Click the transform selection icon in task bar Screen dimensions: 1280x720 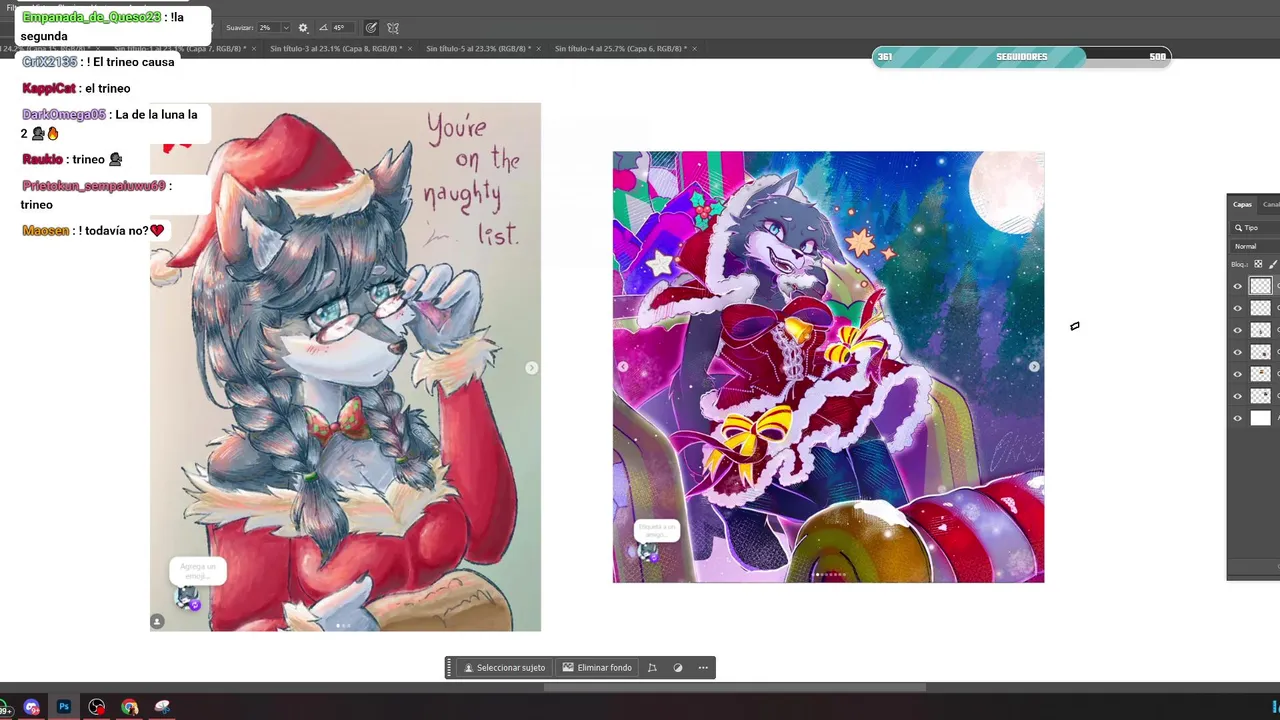(652, 668)
